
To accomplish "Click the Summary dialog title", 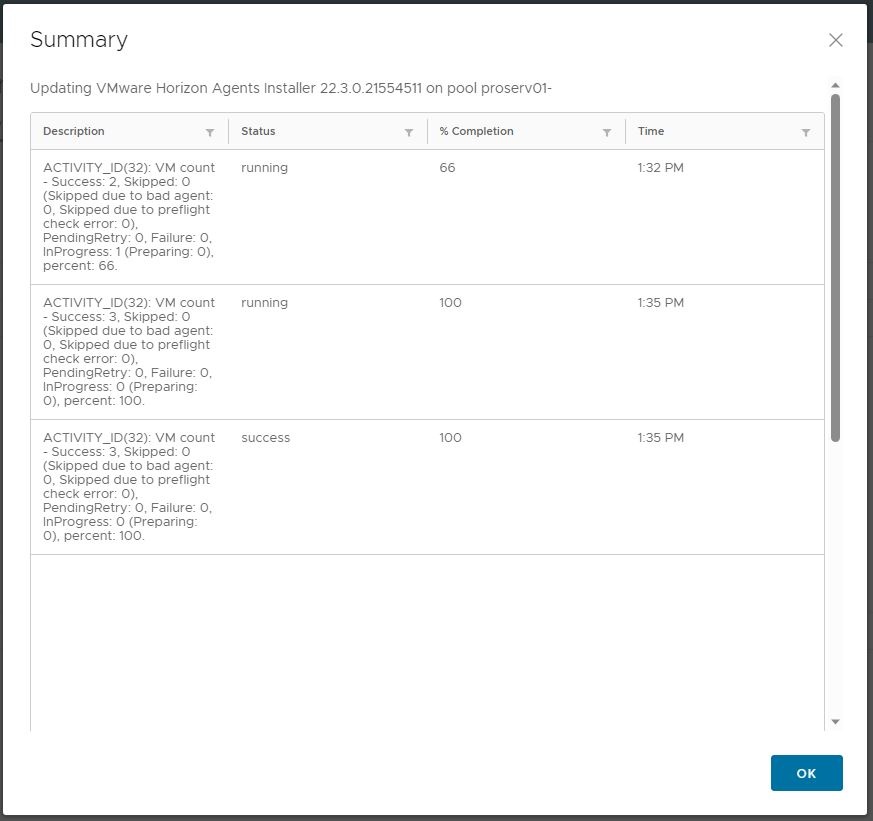I will tap(79, 40).
